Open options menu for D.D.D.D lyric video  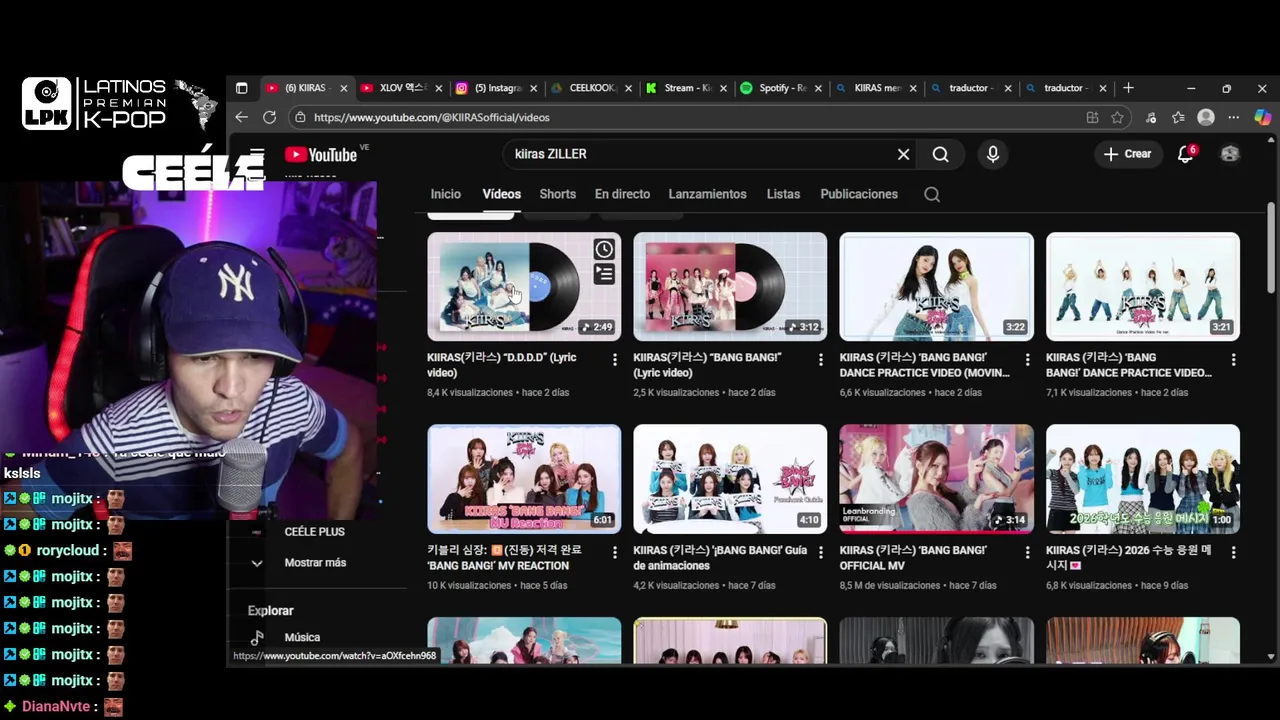pyautogui.click(x=615, y=360)
